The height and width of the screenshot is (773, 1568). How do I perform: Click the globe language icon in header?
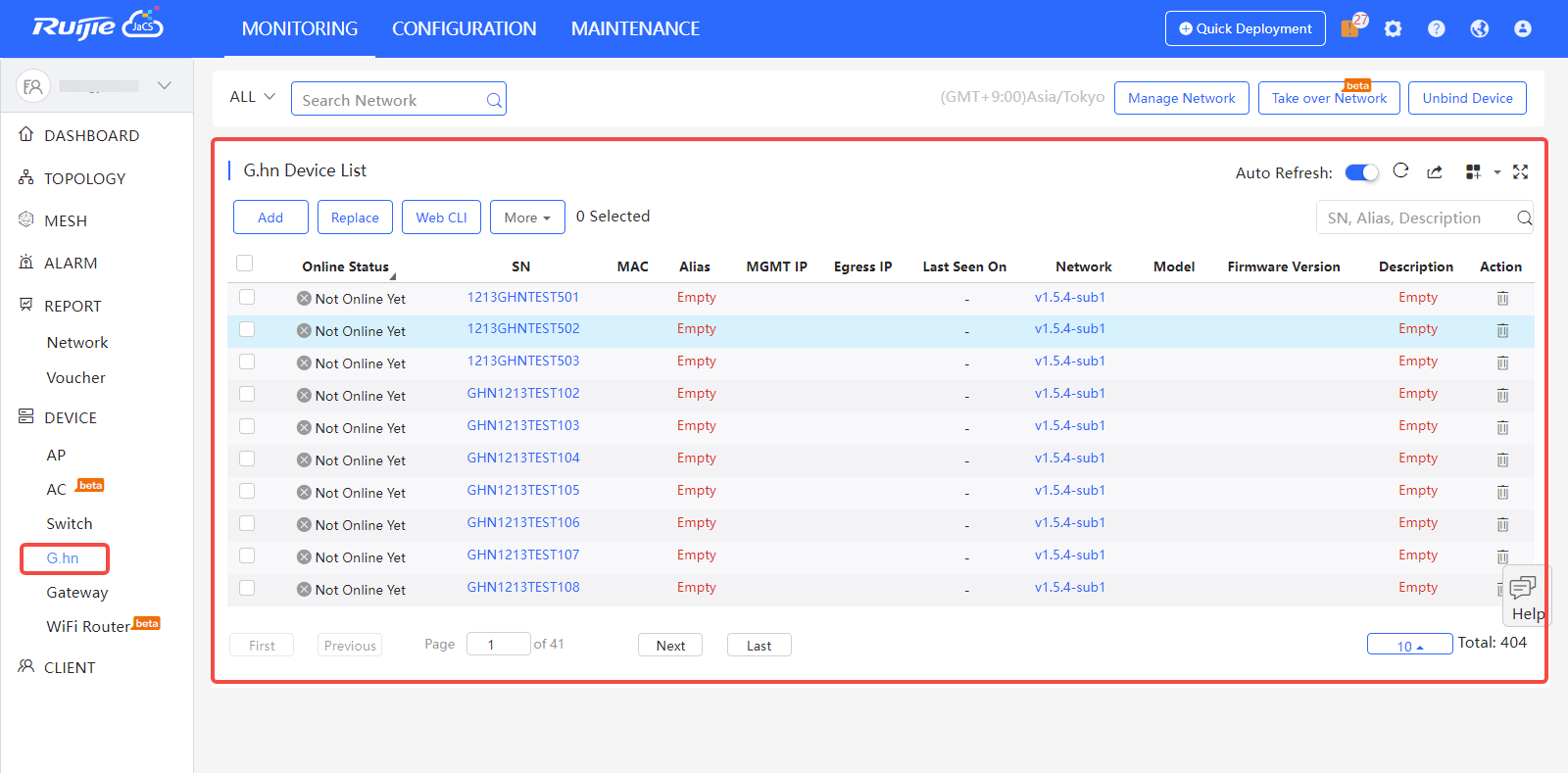click(1479, 29)
